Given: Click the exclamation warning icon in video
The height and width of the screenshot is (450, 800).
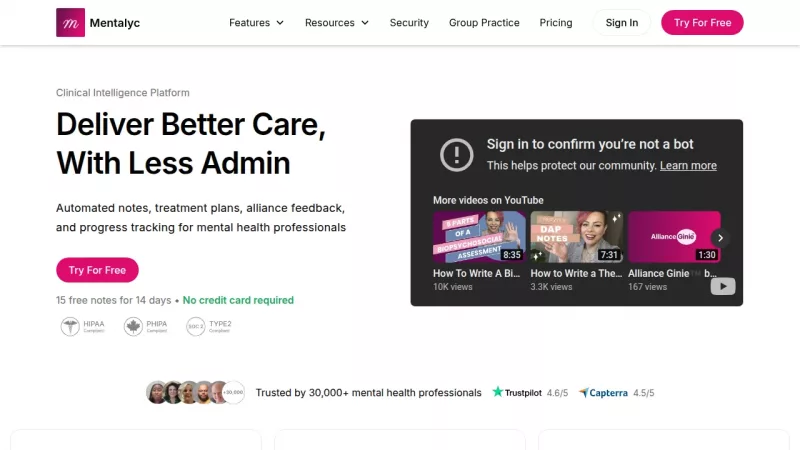Looking at the screenshot, I should 457,154.
